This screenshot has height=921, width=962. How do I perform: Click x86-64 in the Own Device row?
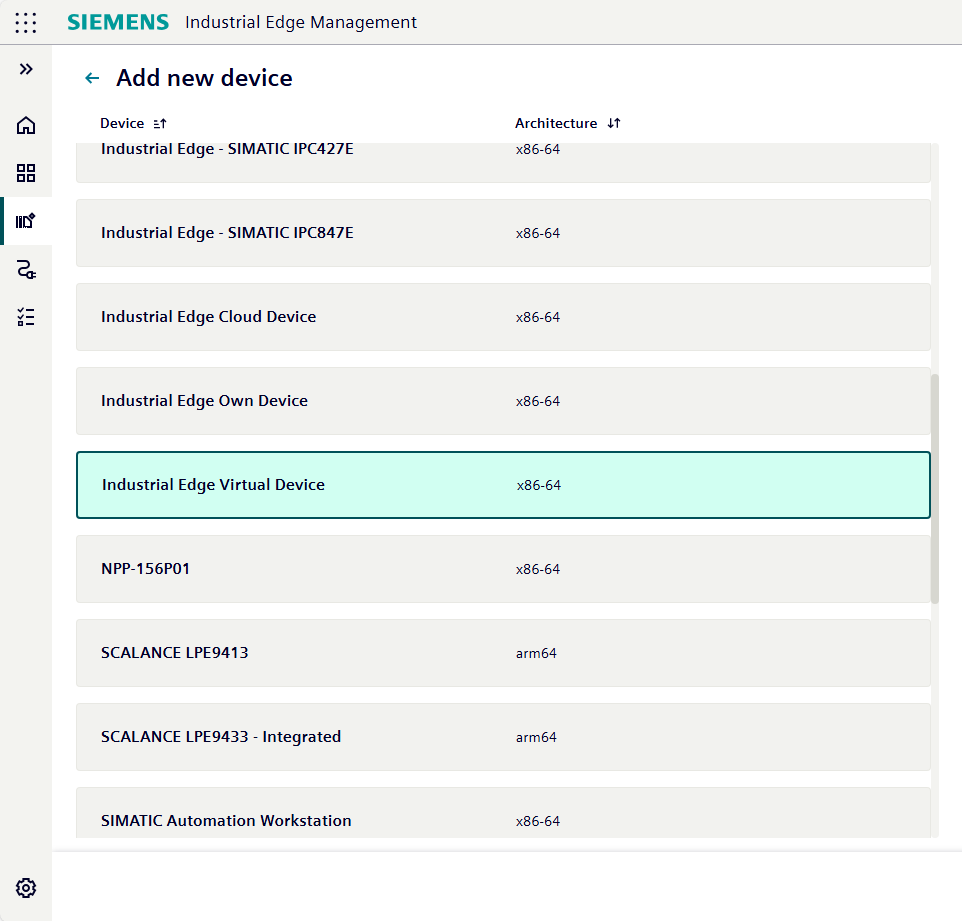(x=538, y=401)
